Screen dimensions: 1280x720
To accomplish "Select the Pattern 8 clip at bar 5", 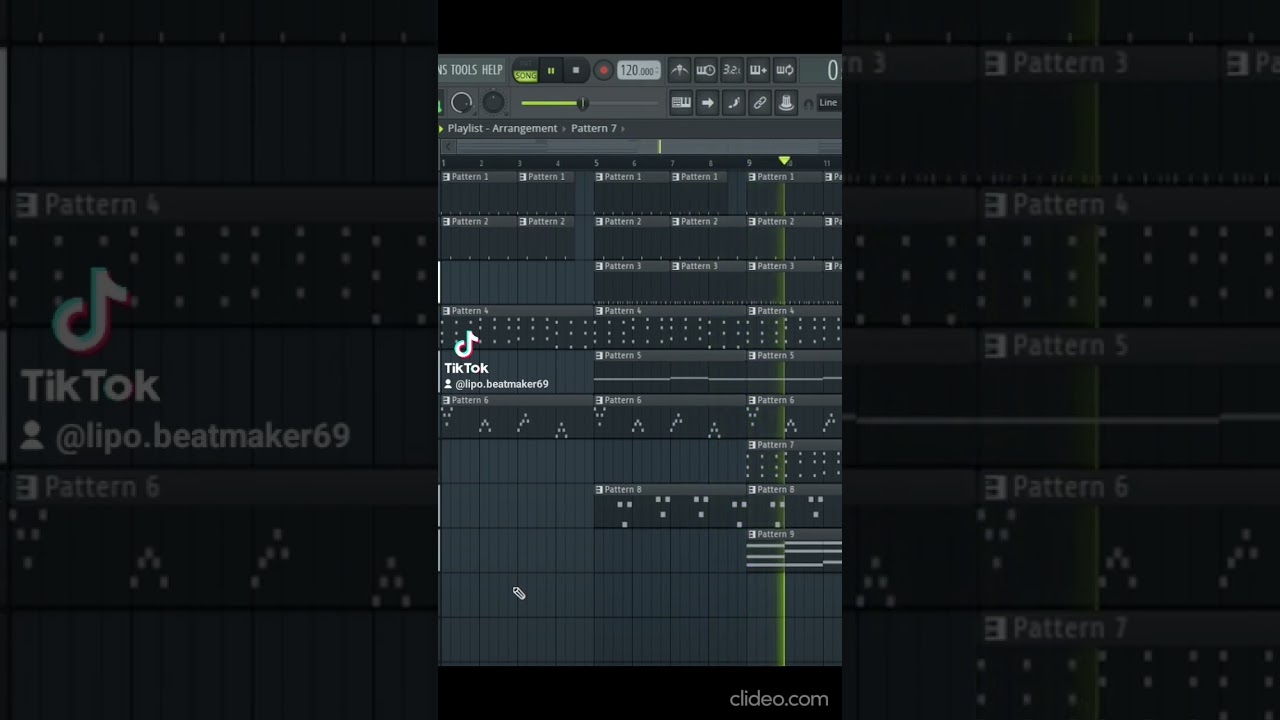I will (x=670, y=506).
